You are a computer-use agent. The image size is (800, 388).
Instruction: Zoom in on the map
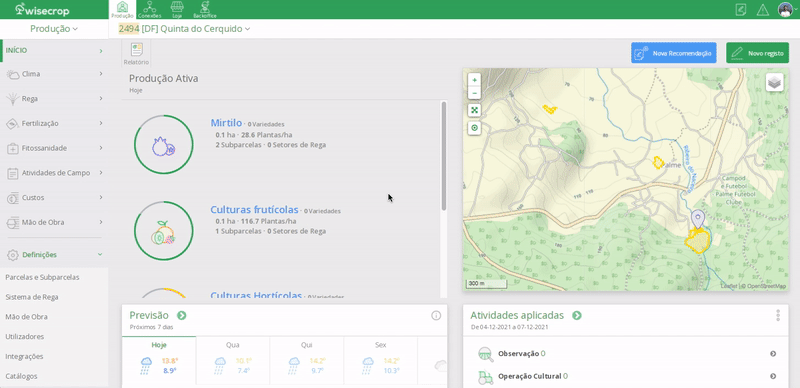point(474,80)
